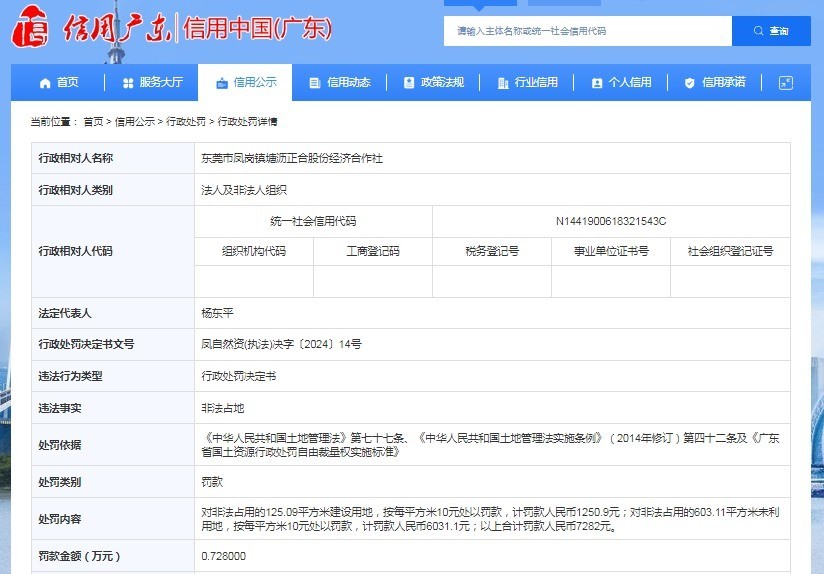Image resolution: width=824 pixels, height=574 pixels.
Task: Focus the credit code search input field
Action: [587, 31]
